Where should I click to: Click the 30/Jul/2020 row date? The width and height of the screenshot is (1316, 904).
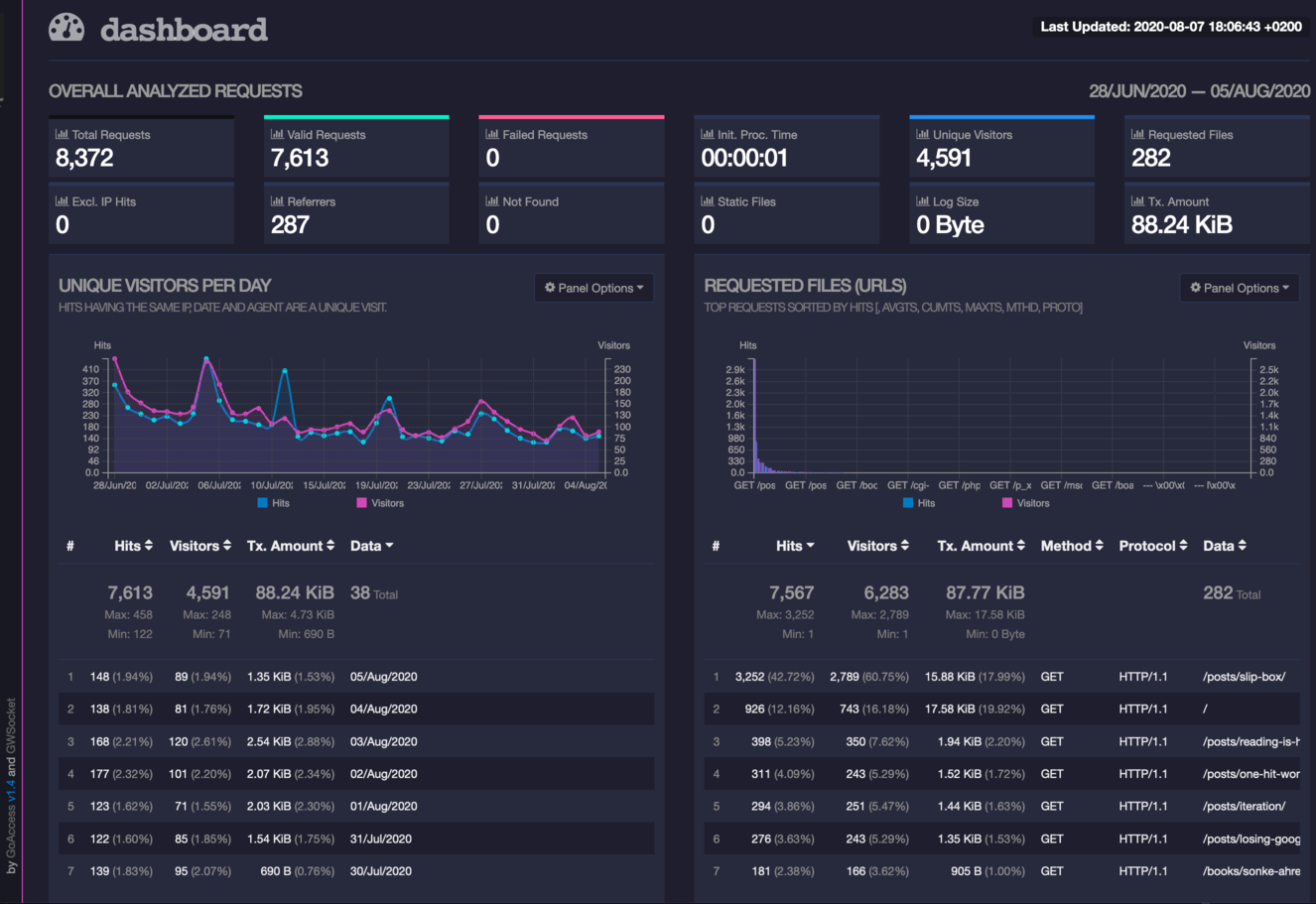[381, 871]
